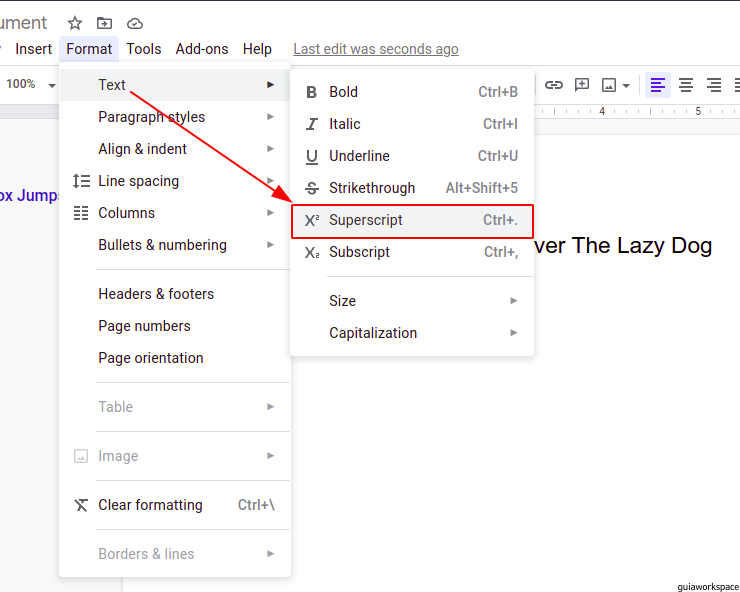Click the 'Alt+Shift+5' shortcut text

click(481, 188)
